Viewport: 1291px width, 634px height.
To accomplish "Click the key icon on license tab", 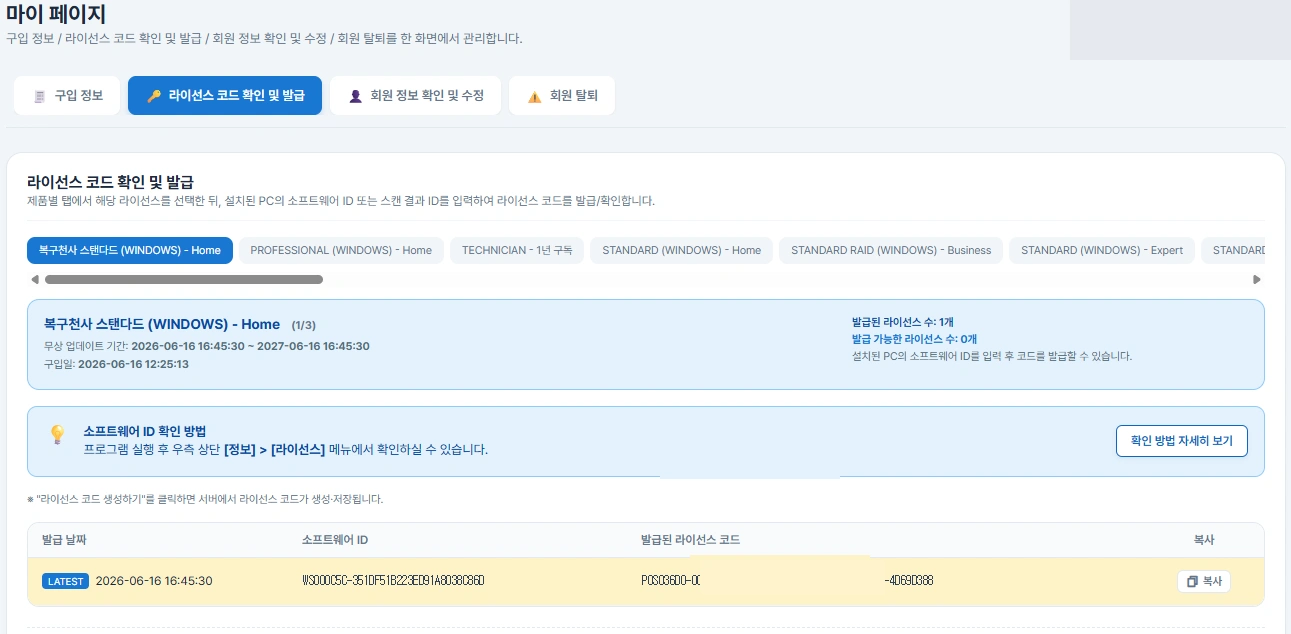I will pos(153,97).
